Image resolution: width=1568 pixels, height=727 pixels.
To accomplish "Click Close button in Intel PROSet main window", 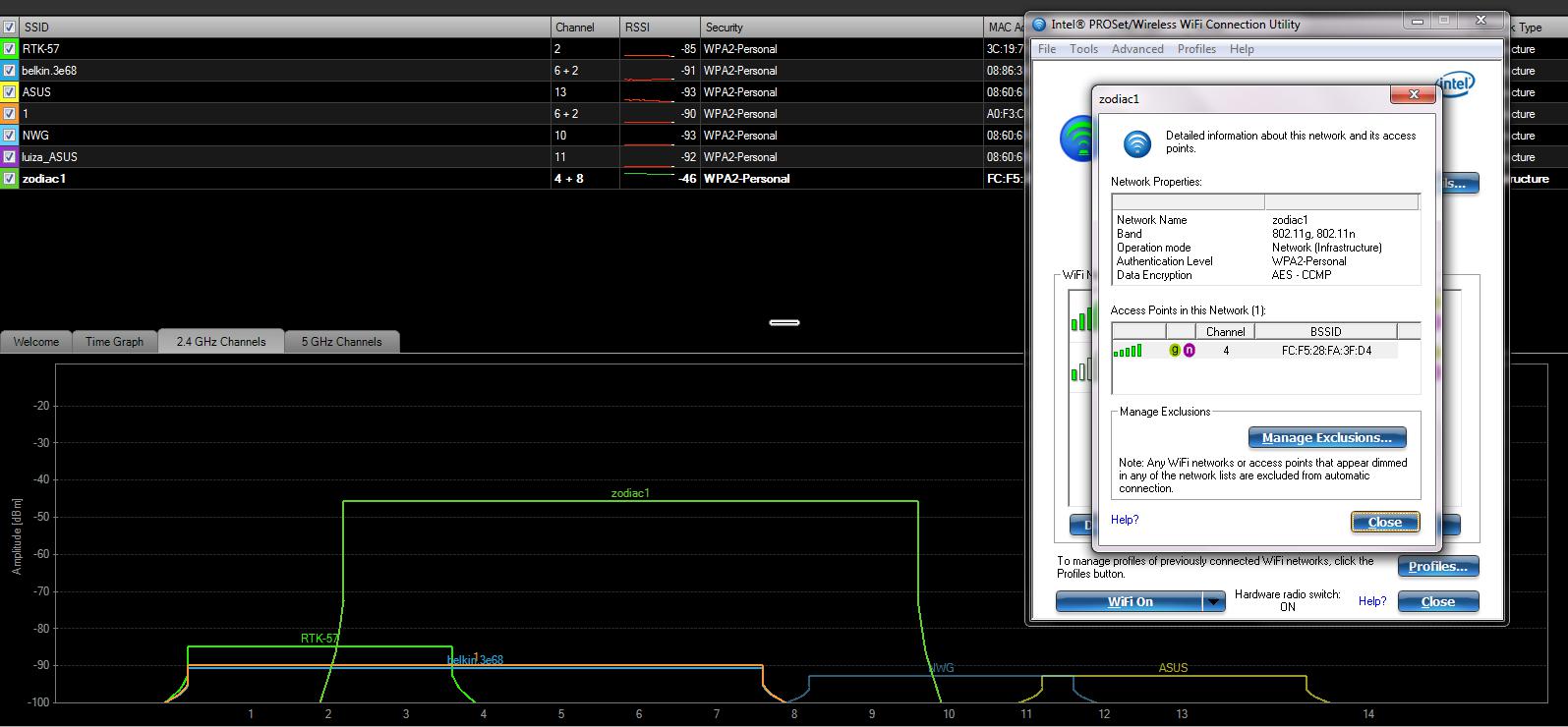I will [x=1438, y=602].
